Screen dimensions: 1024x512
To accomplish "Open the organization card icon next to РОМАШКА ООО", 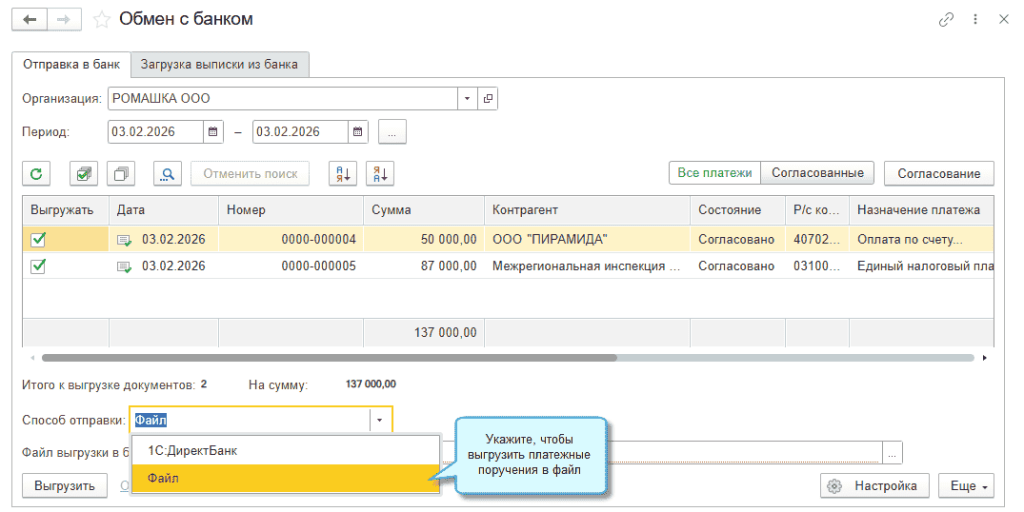I will coord(488,98).
